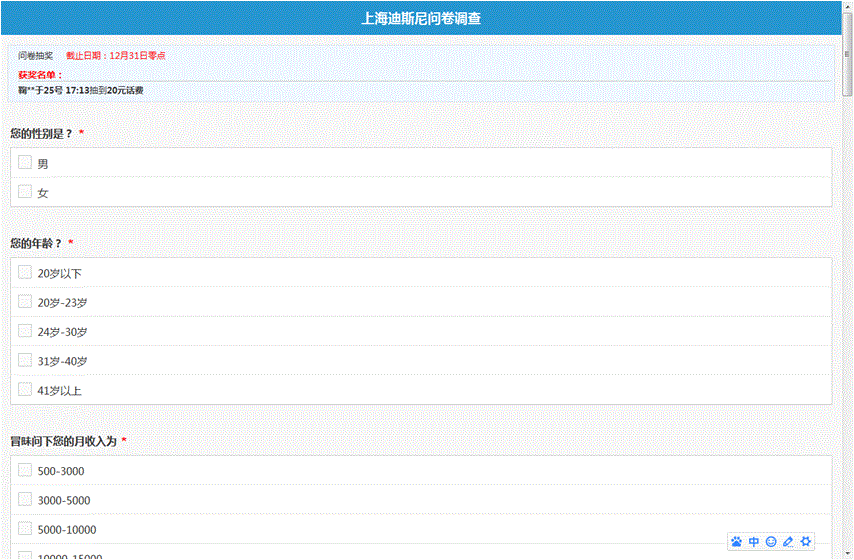
Task: Check the 3000-5000 income option
Action: tap(25, 499)
